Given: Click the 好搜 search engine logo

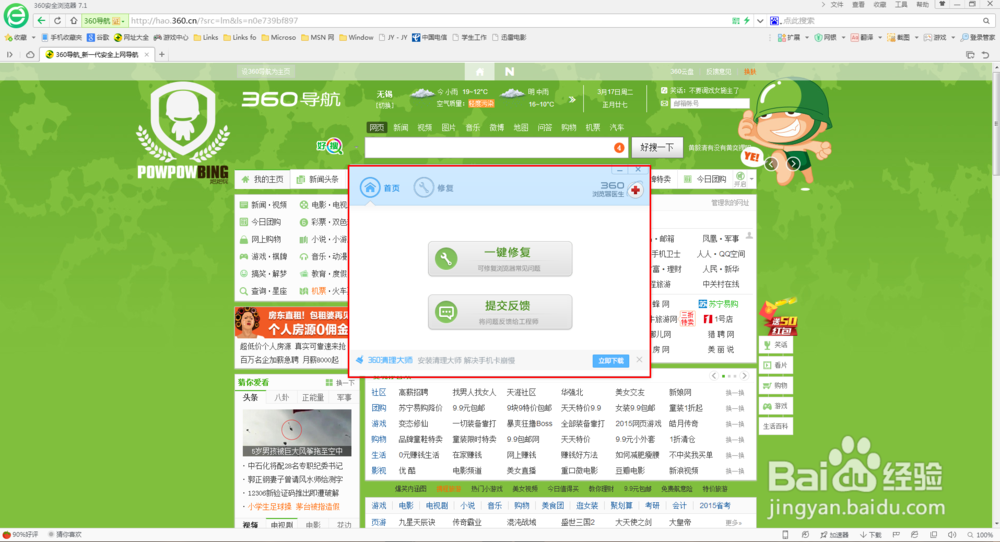Looking at the screenshot, I should point(330,147).
